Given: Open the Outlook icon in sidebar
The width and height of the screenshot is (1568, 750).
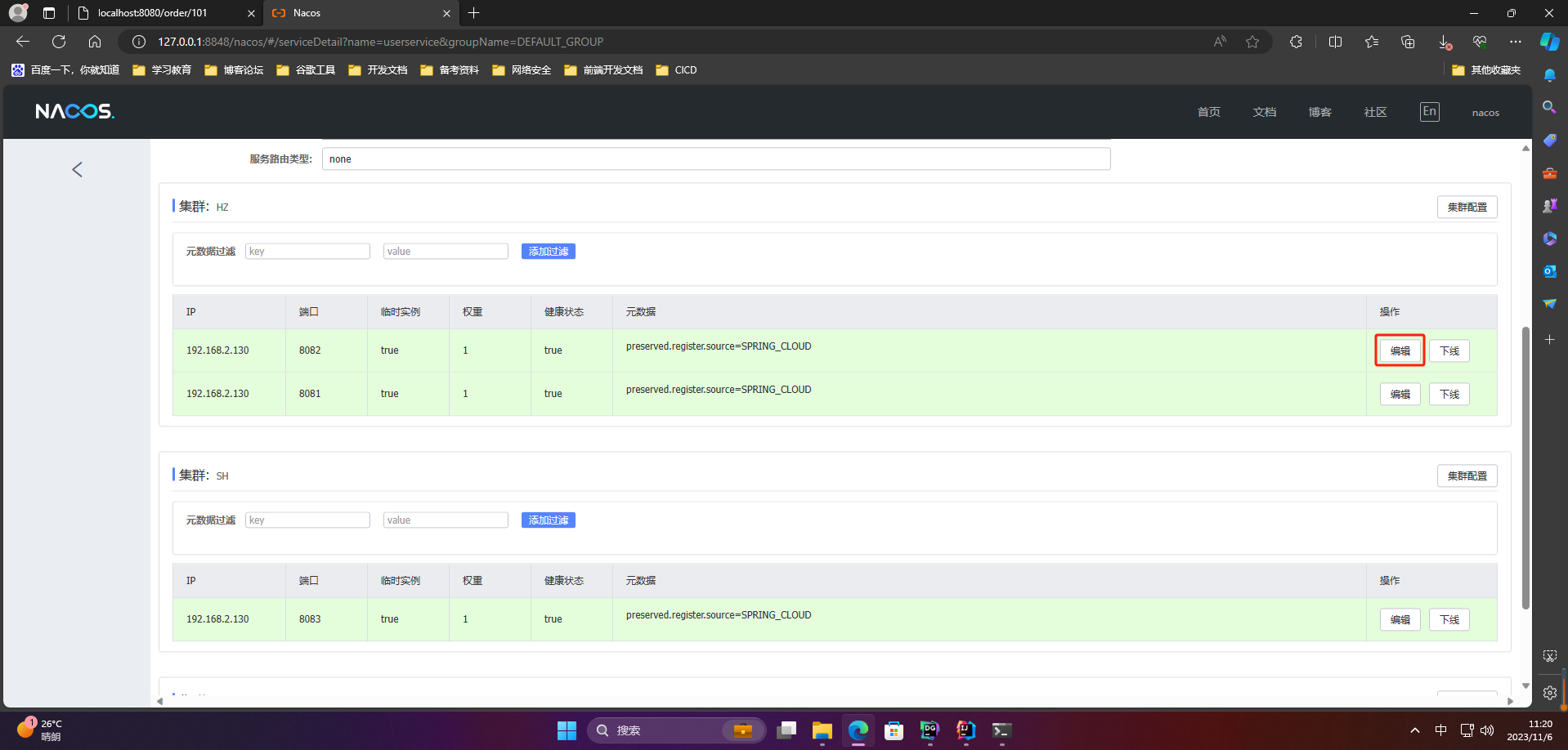Looking at the screenshot, I should 1549,271.
